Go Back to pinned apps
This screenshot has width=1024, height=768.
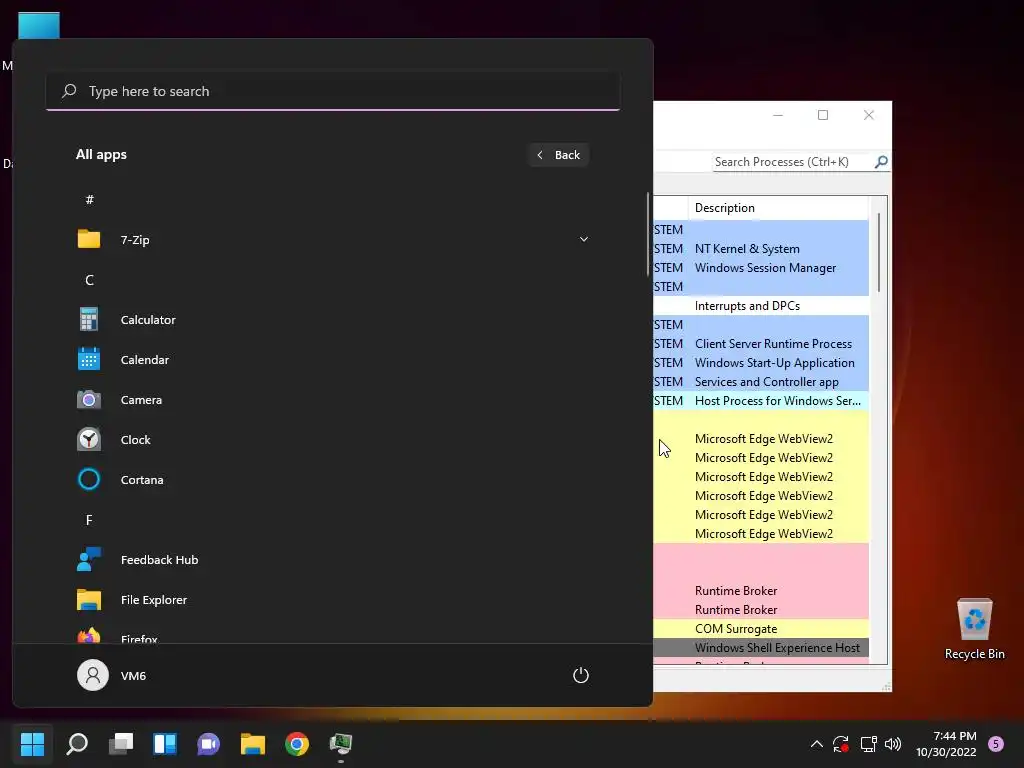point(559,155)
